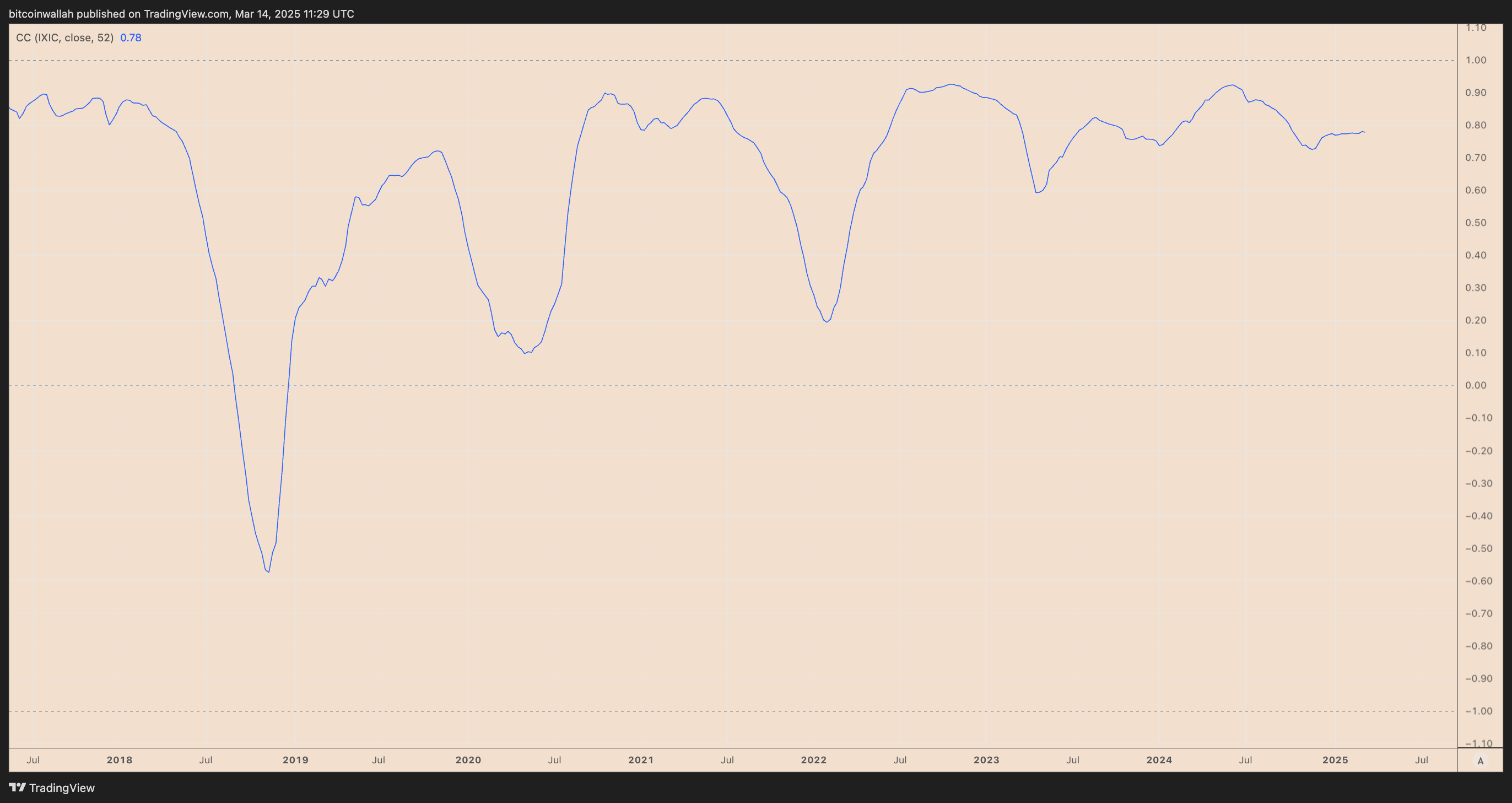
Task: Click the 2023 time axis label
Action: pos(986,759)
